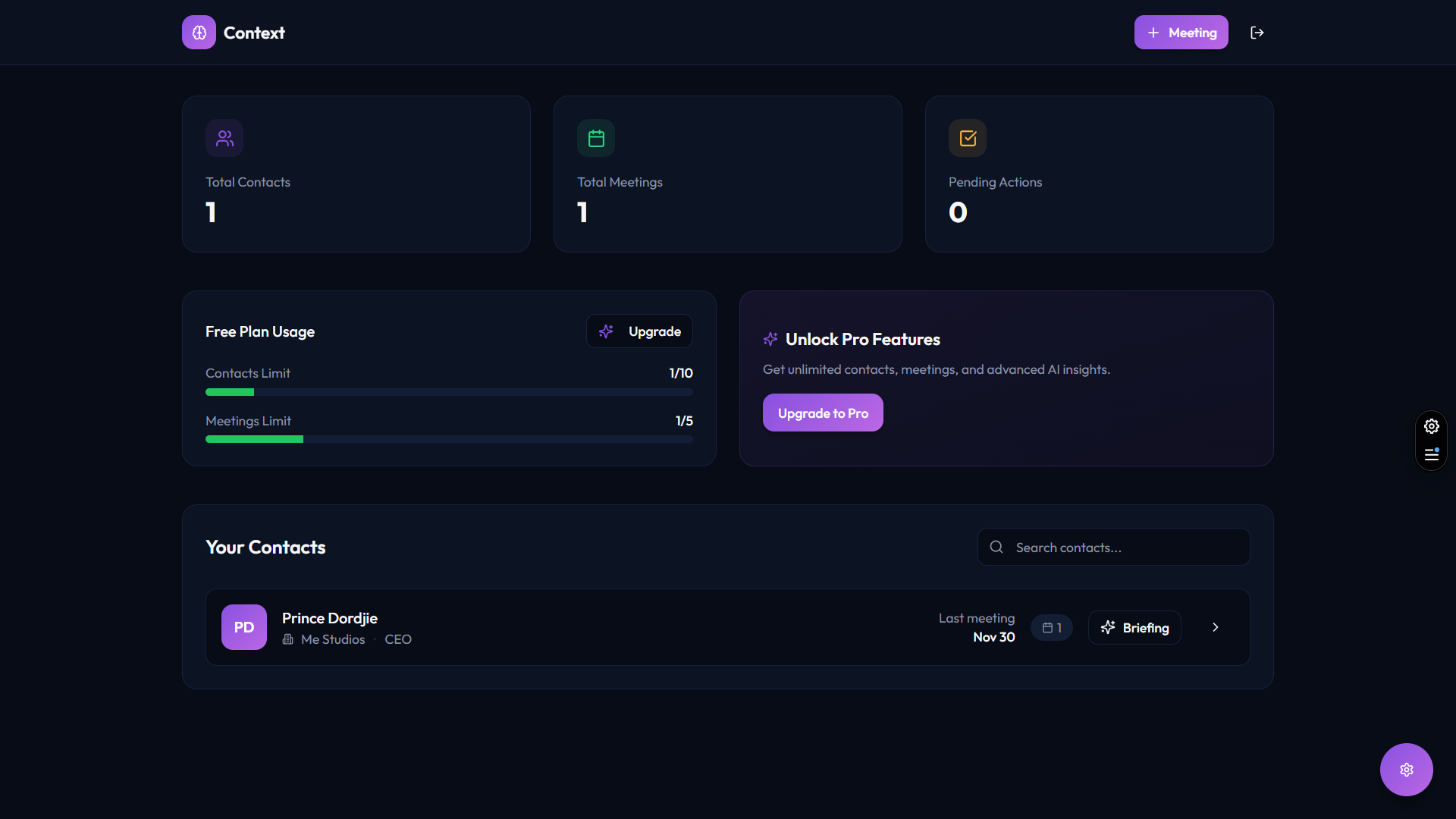The height and width of the screenshot is (819, 1456).
Task: Expand Prince Dordjie contact with chevron arrow
Action: pos(1215,627)
